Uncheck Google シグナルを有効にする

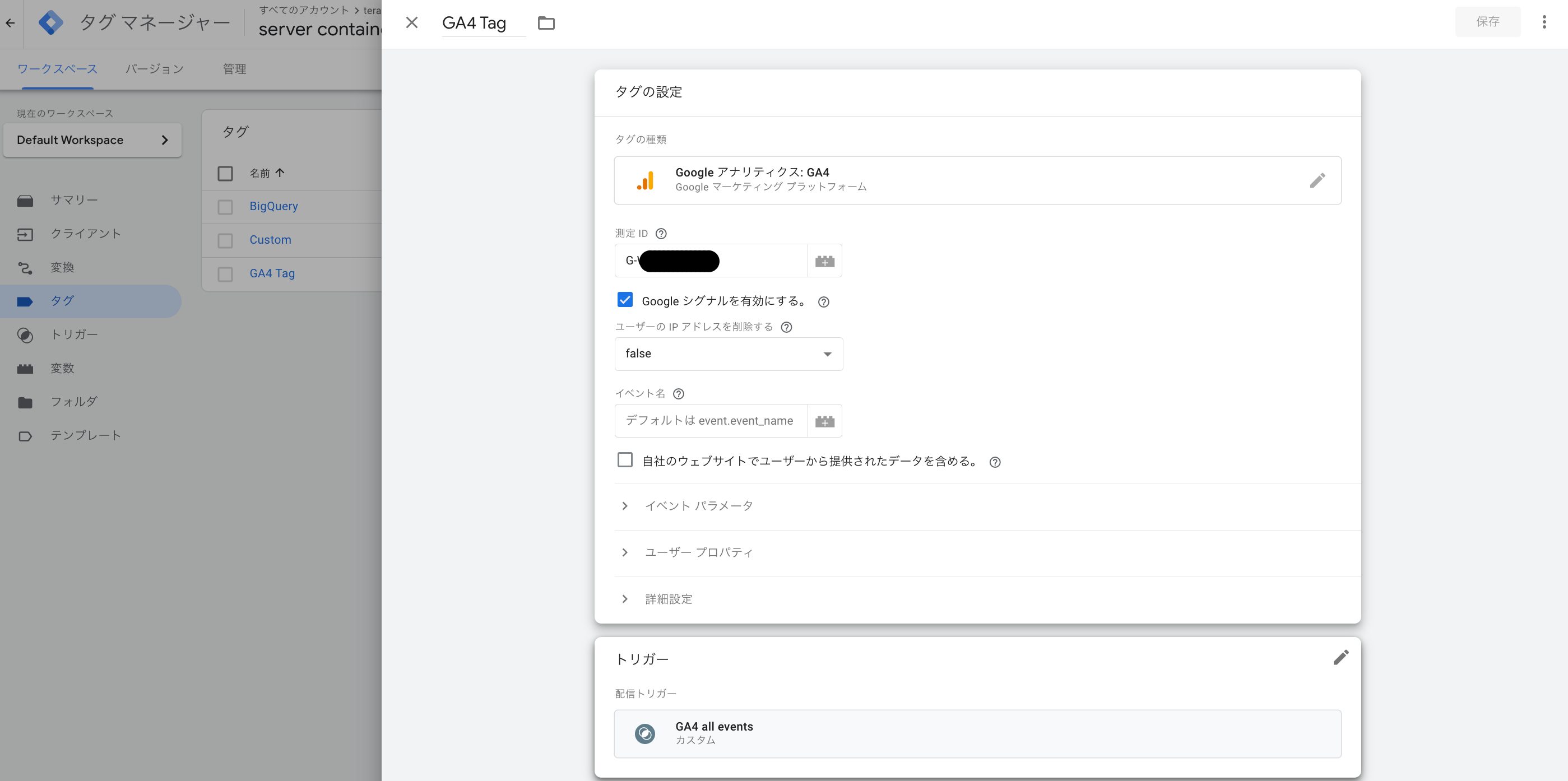(x=625, y=300)
